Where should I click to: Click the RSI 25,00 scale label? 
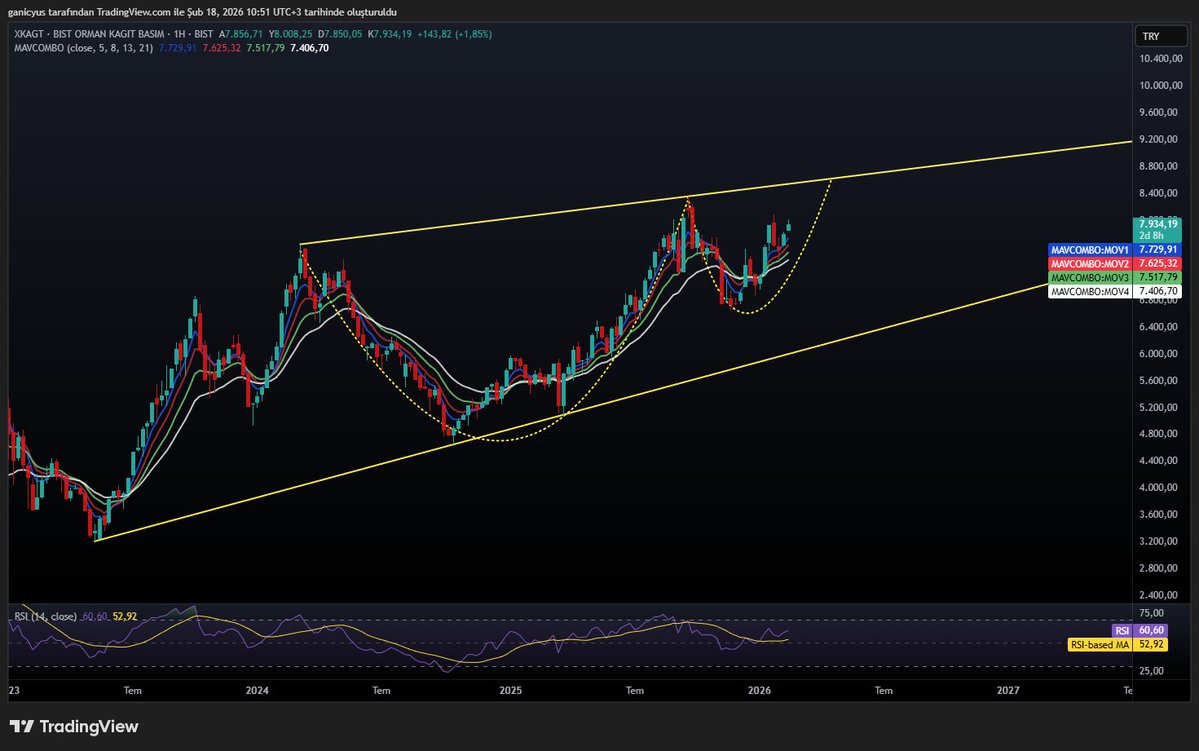[1152, 671]
